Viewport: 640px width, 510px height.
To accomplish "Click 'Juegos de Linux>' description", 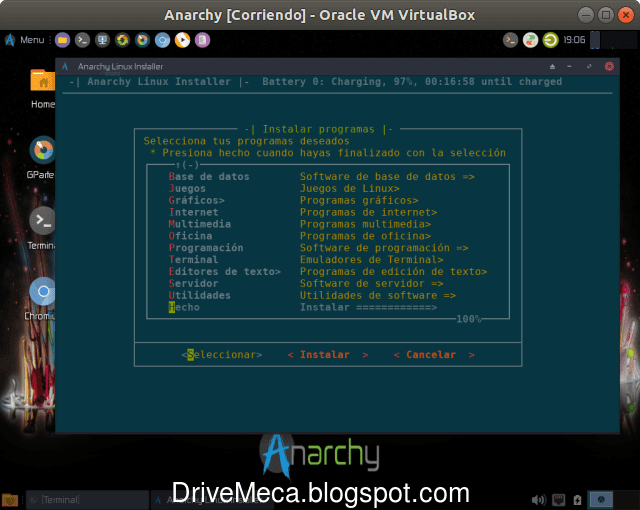I will [350, 188].
